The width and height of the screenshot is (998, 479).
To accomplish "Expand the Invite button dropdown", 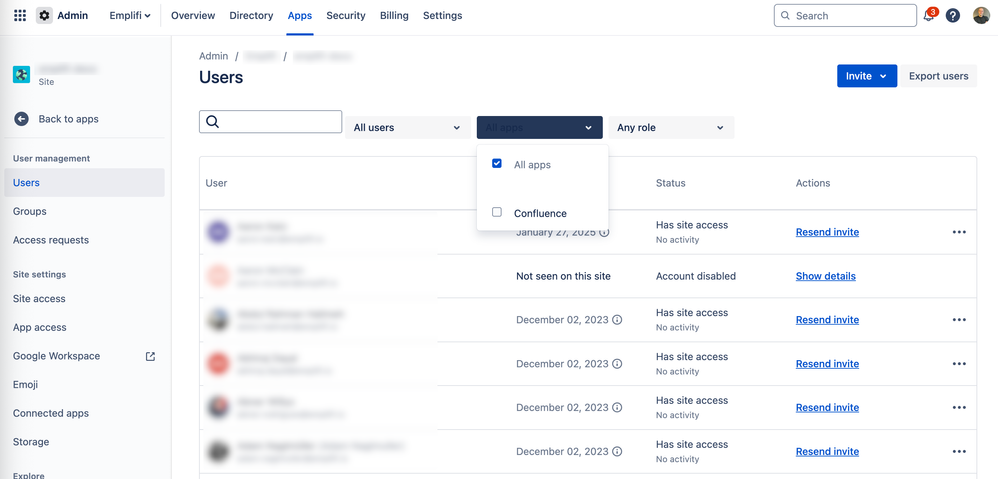I will click(867, 76).
